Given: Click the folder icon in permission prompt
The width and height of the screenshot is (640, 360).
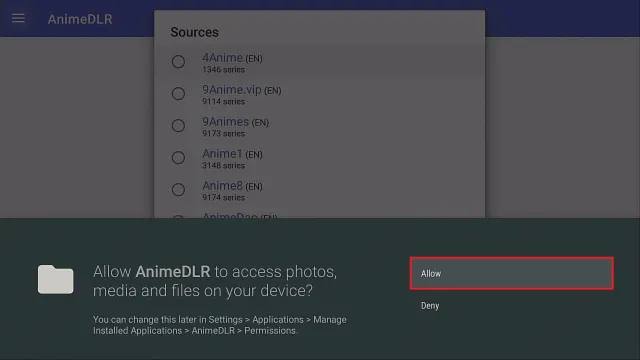Looking at the screenshot, I should (56, 280).
